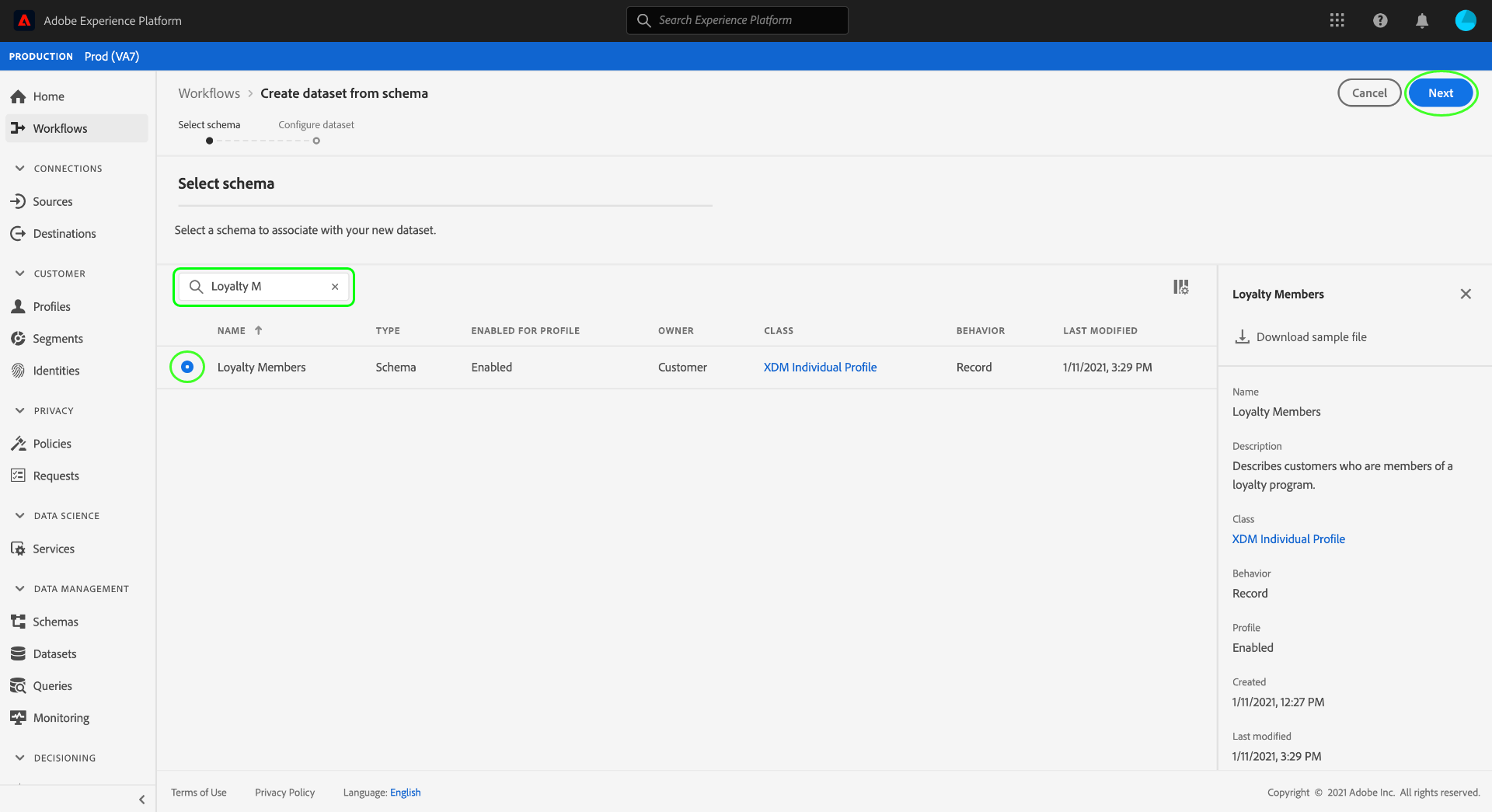Click the Behavior column header
1492x812 pixels.
[981, 330]
